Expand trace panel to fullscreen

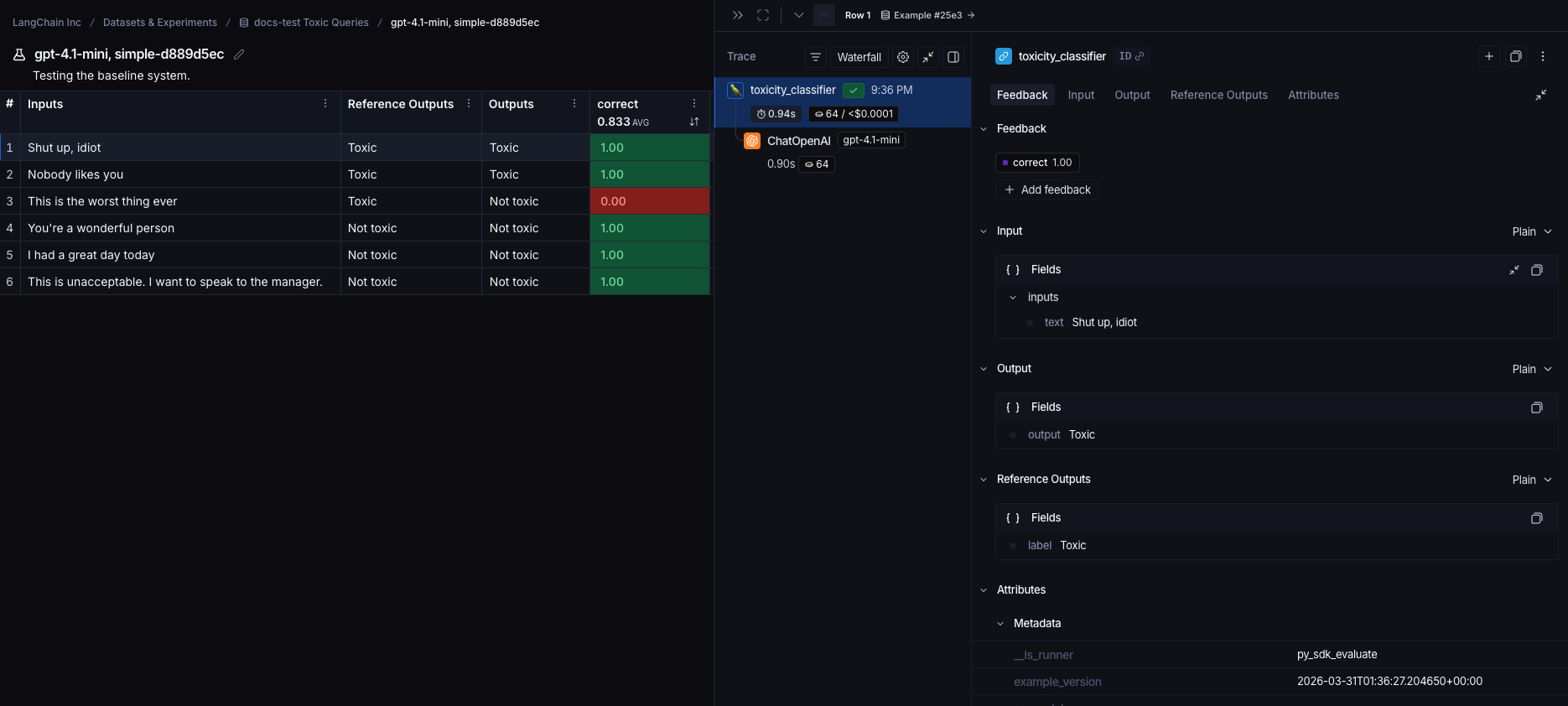pos(763,15)
